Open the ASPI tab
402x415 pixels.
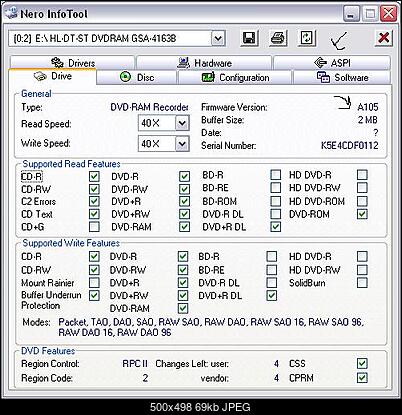tap(332, 62)
